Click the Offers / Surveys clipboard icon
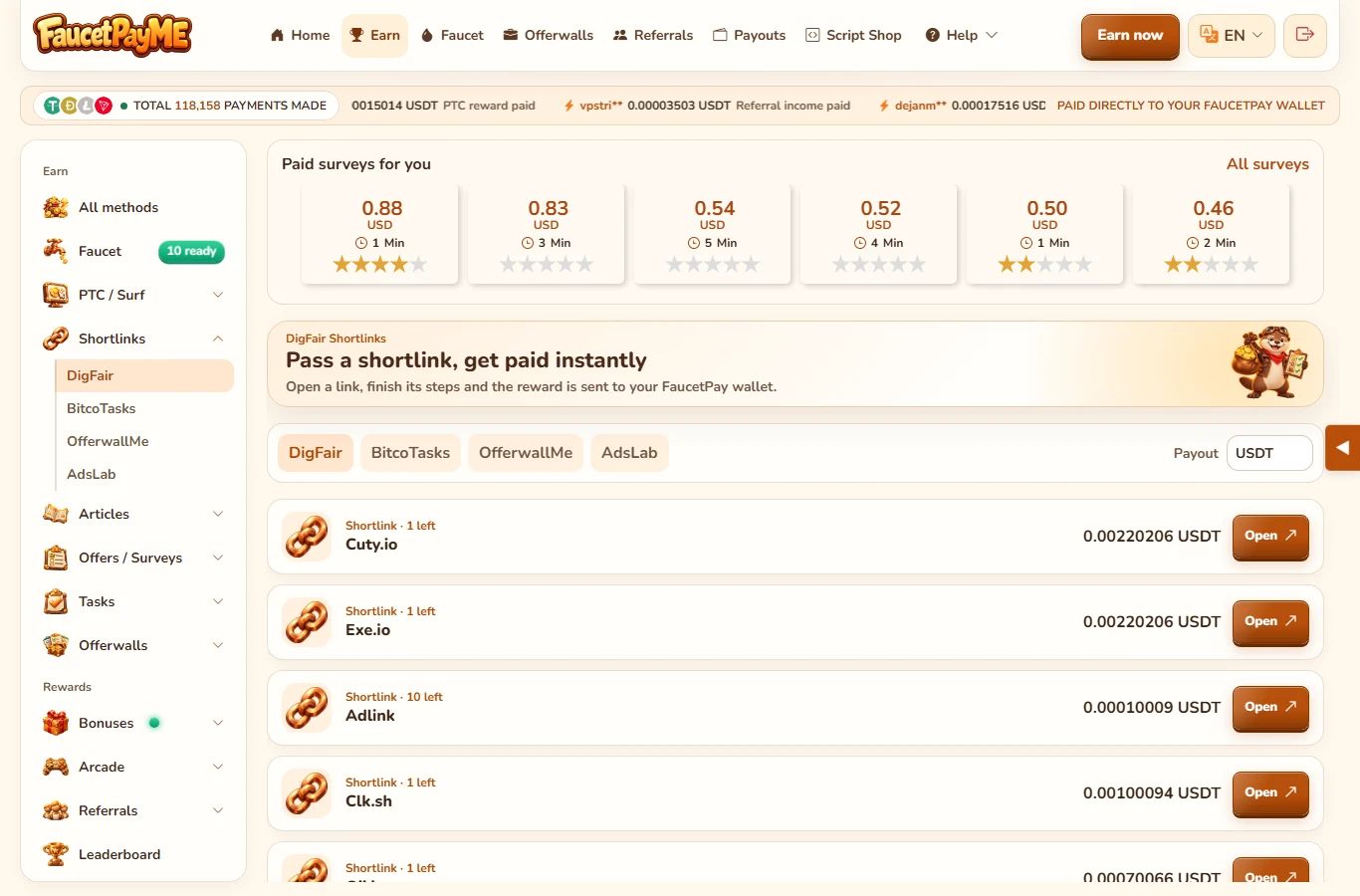The width and height of the screenshot is (1360, 896). 56,558
